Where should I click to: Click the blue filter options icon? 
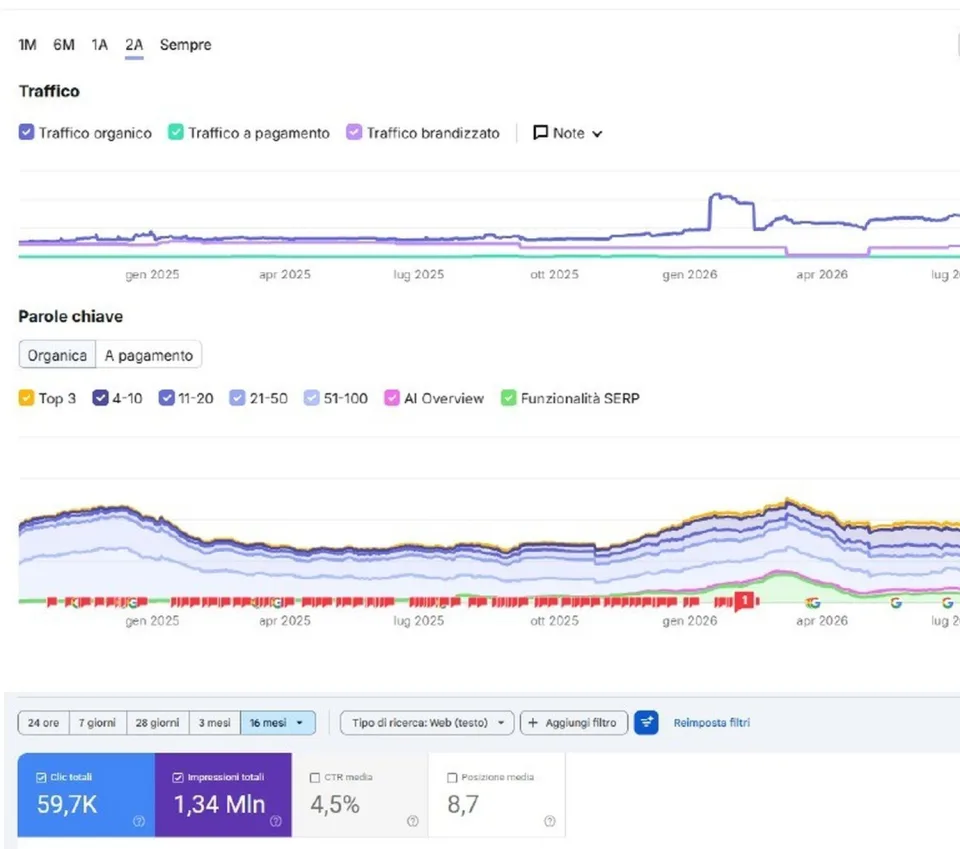[x=646, y=723]
